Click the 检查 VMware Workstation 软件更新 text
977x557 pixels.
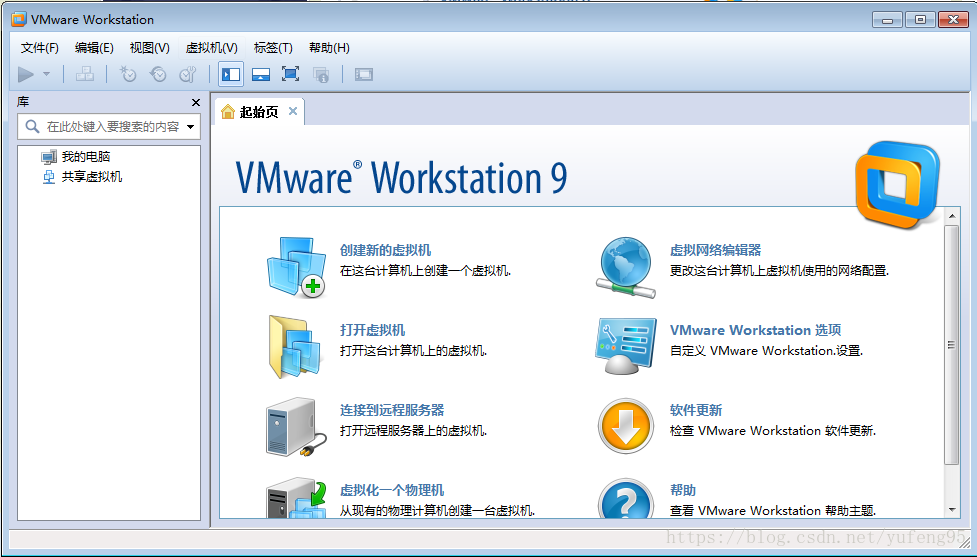[x=773, y=431]
